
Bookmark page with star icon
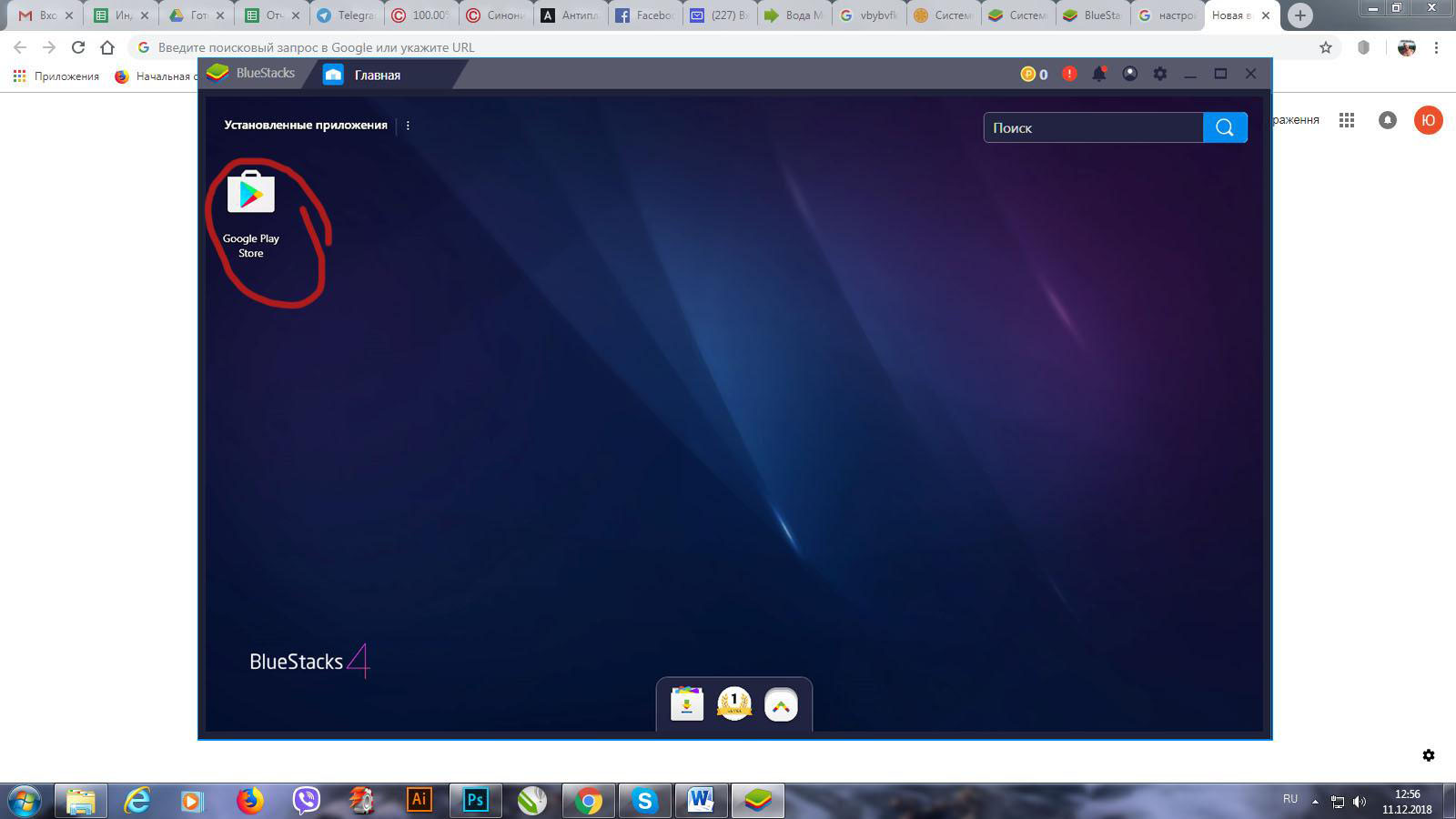coord(1326,47)
